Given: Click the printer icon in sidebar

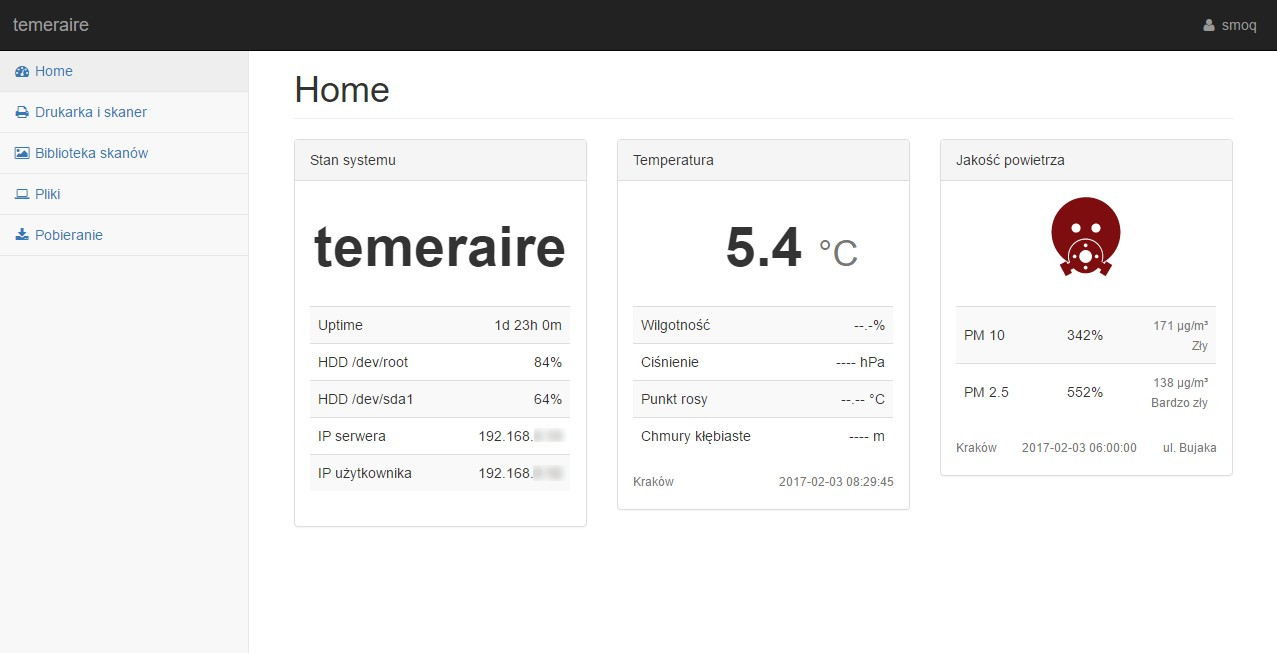Looking at the screenshot, I should pyautogui.click(x=22, y=113).
